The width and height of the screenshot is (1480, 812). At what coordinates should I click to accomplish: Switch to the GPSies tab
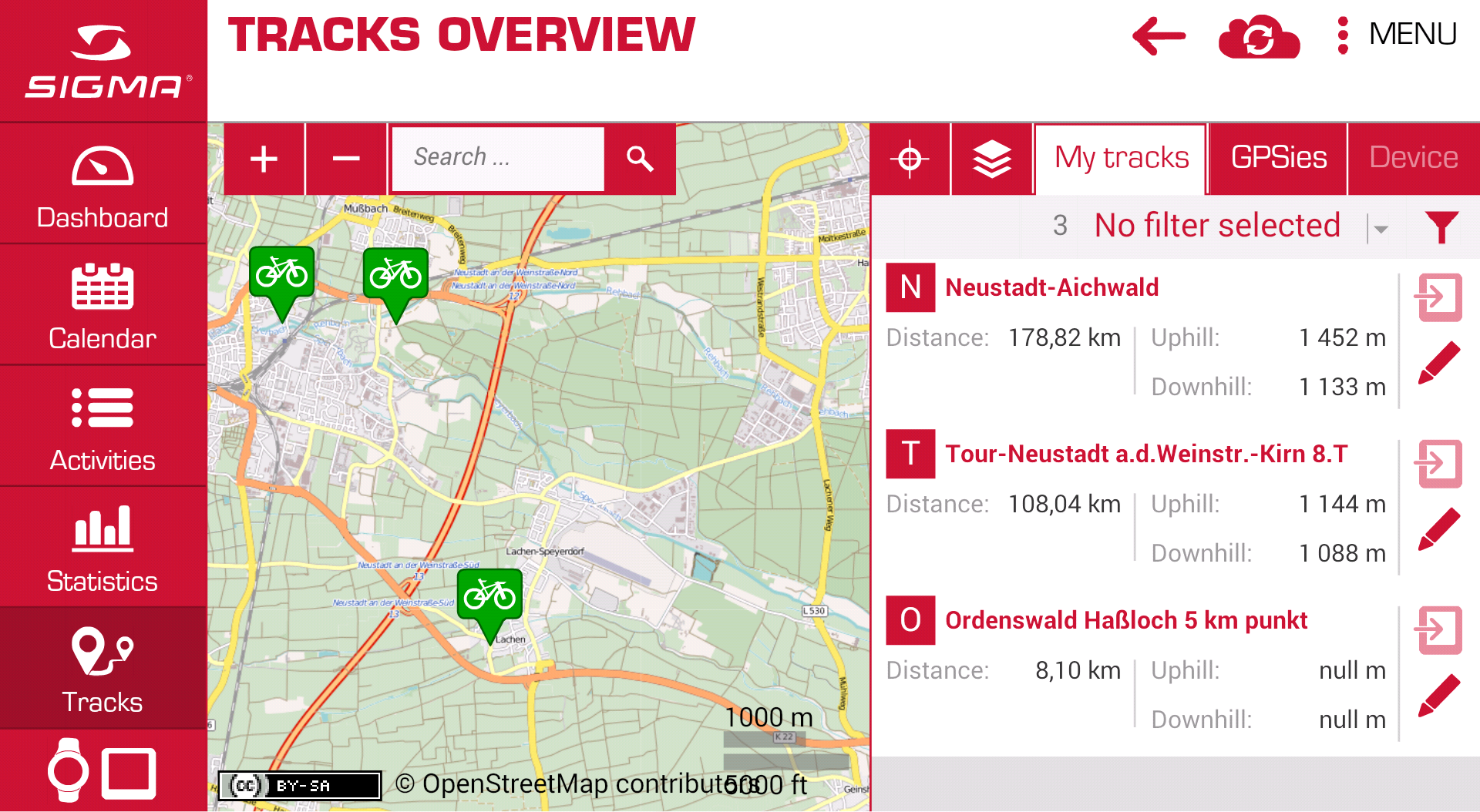pyautogui.click(x=1278, y=159)
